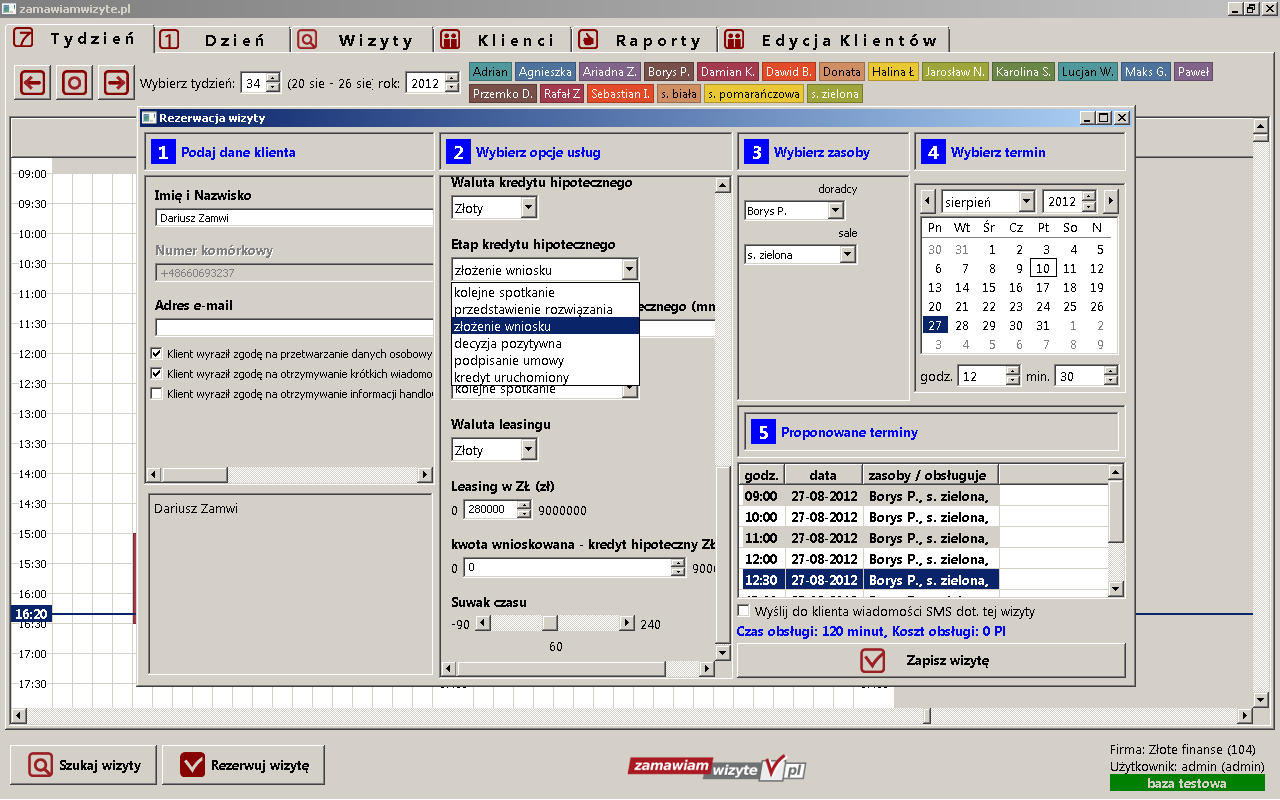
Task: Open the sale s. zielona dropdown
Action: pyautogui.click(x=800, y=254)
